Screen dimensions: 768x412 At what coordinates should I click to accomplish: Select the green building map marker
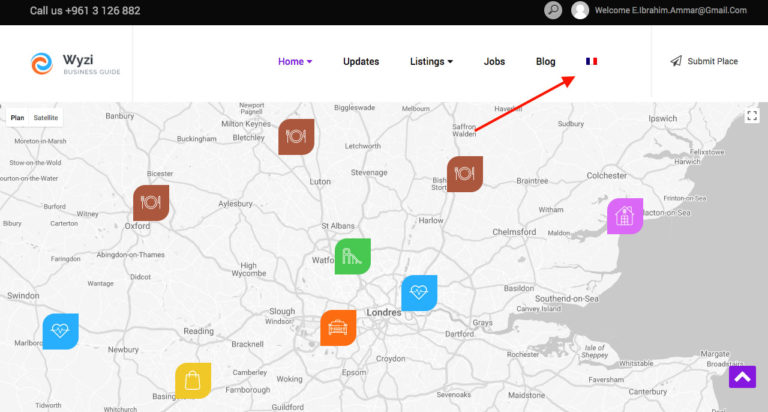pos(352,256)
